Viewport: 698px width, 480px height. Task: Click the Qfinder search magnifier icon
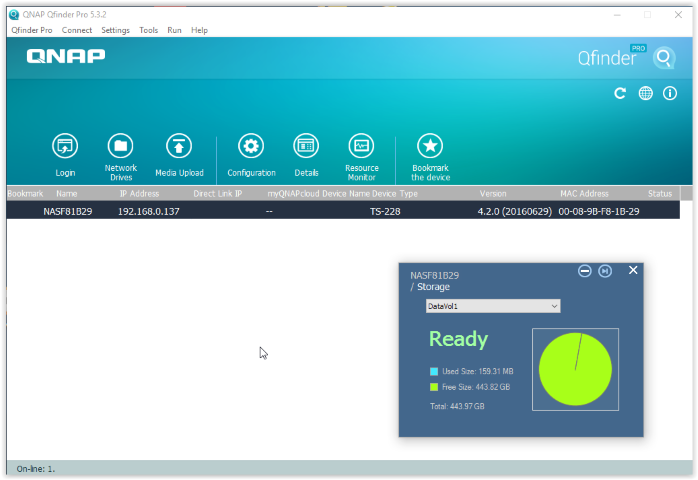(664, 58)
